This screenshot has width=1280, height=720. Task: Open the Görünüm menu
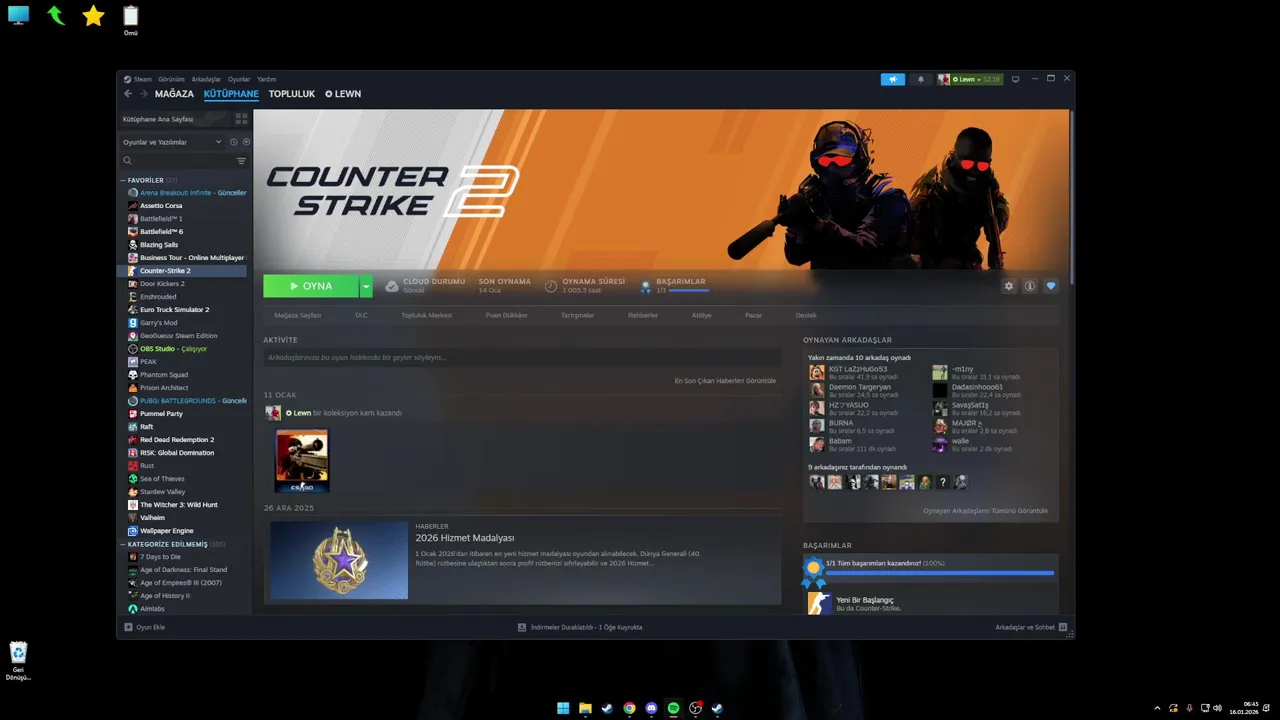coord(171,79)
